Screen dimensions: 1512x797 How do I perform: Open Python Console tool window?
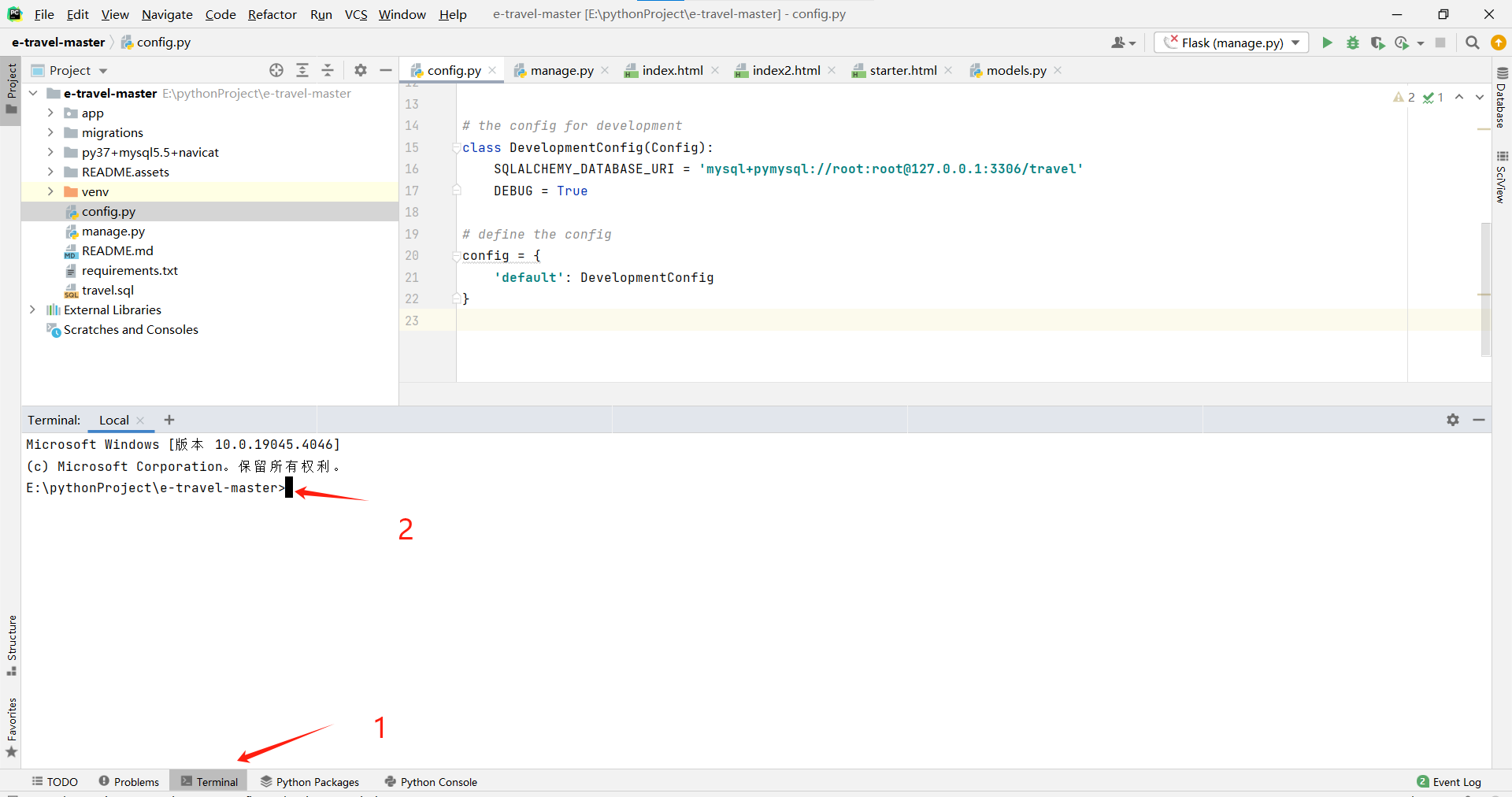pyautogui.click(x=431, y=781)
